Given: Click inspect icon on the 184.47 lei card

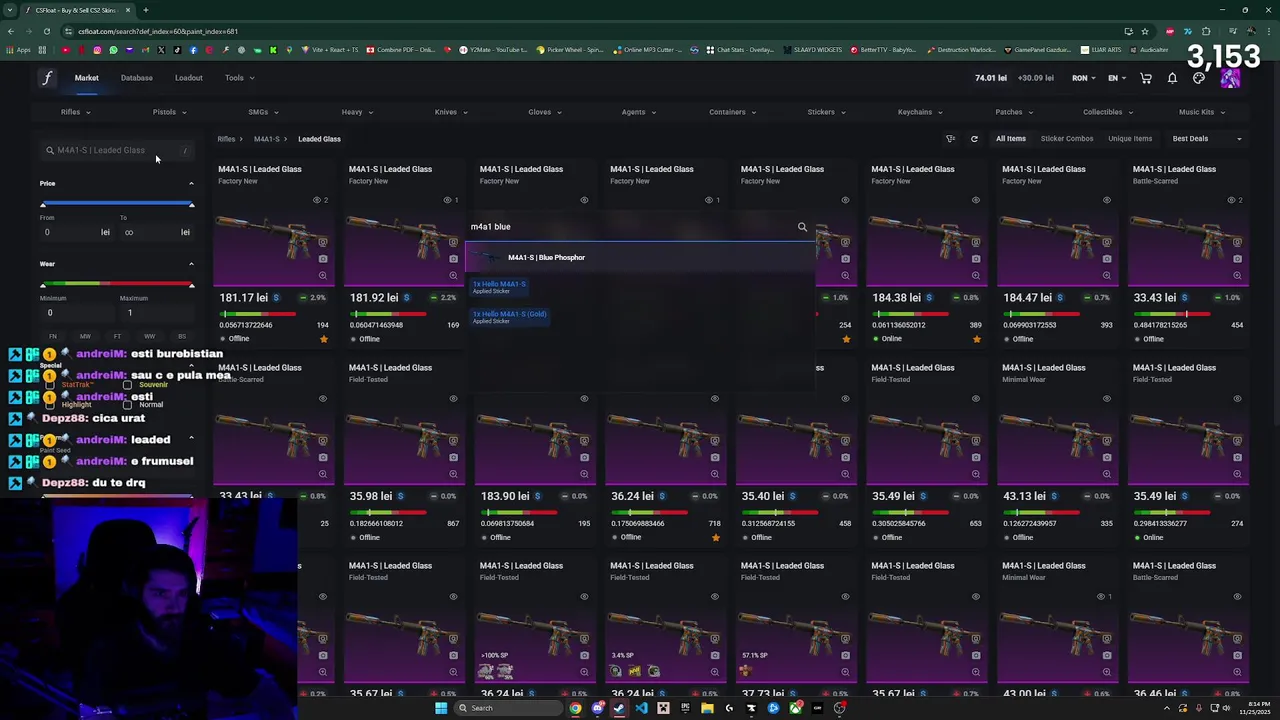Looking at the screenshot, I should click(x=1106, y=243).
